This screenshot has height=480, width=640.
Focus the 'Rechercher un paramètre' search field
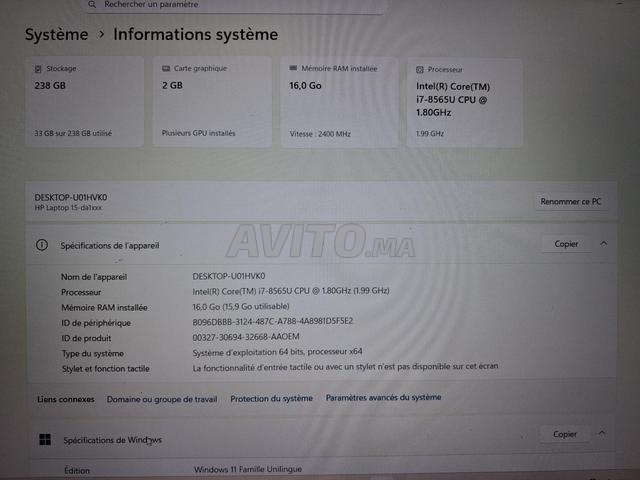coord(235,5)
